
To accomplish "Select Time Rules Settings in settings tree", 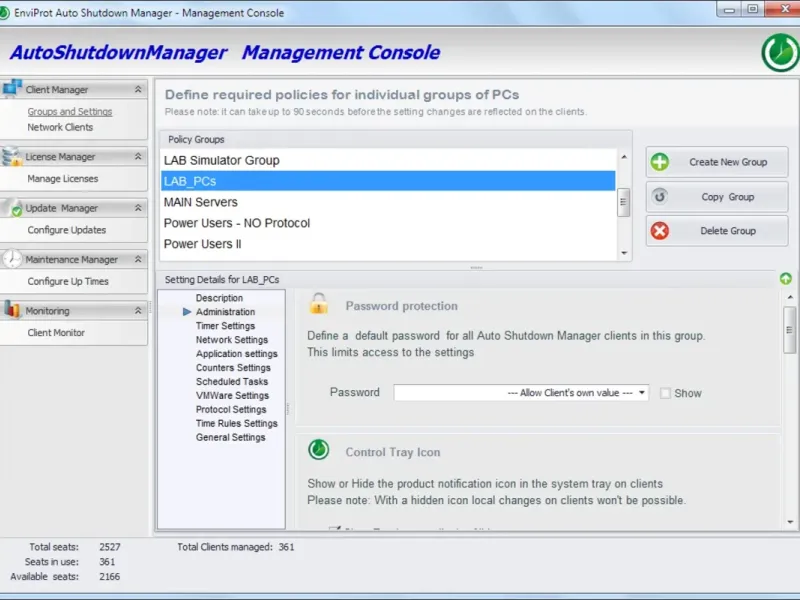I will point(237,423).
